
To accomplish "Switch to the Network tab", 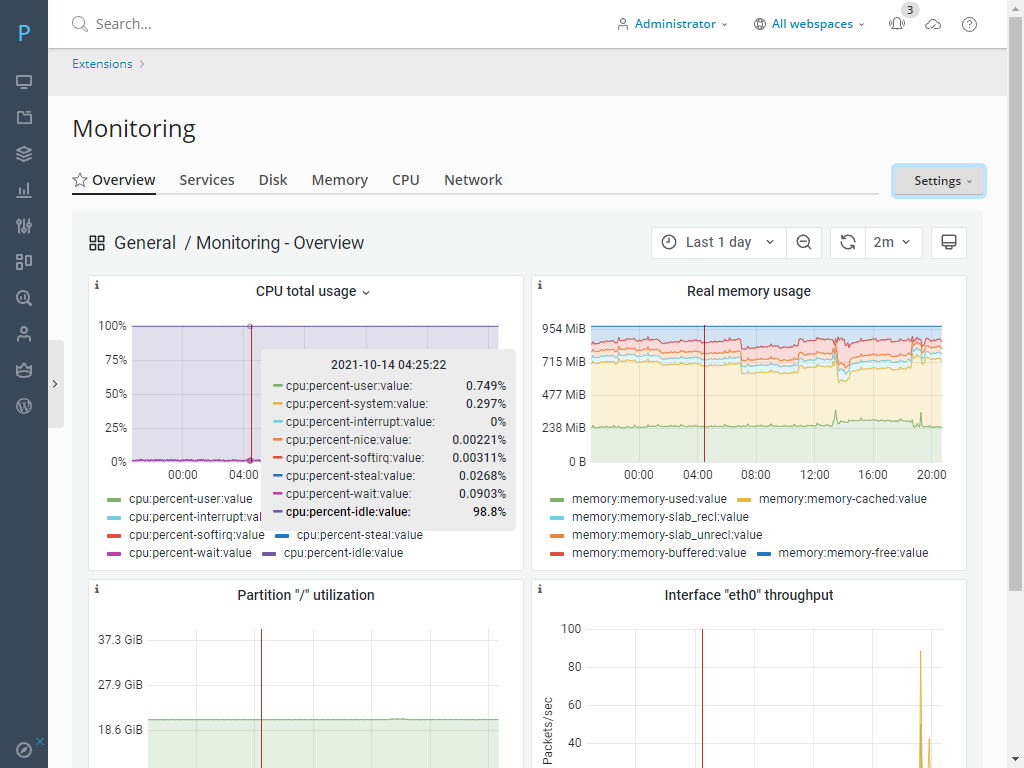I will coord(472,180).
